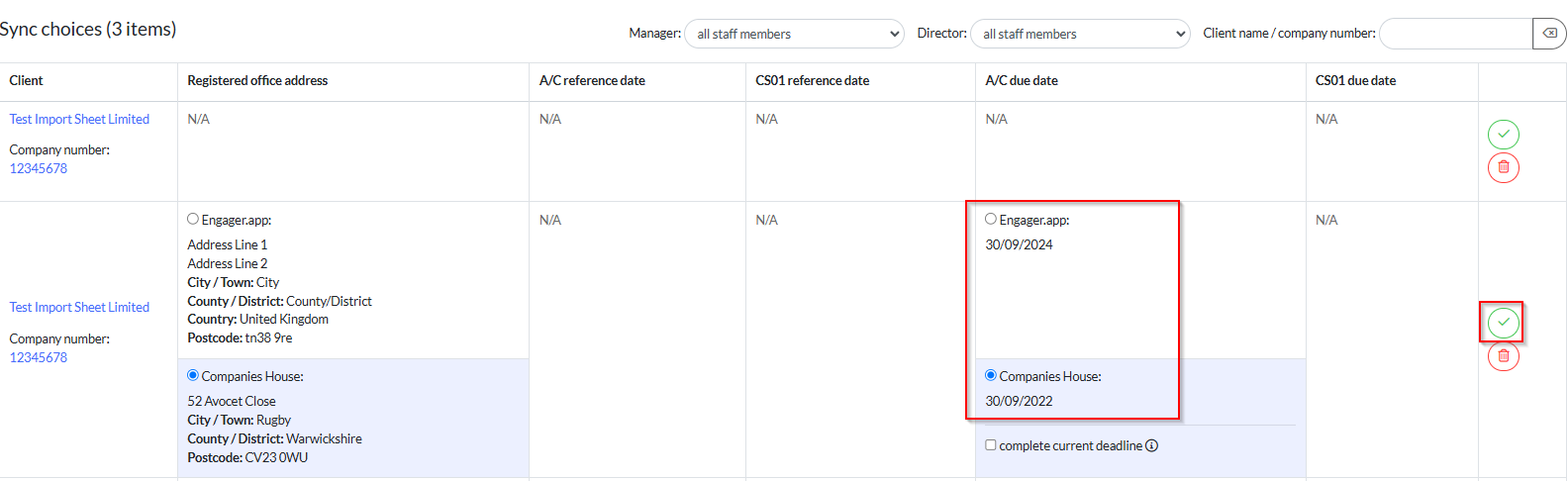
Task: Click the info icon next to complete current deadline
Action: (x=1151, y=446)
